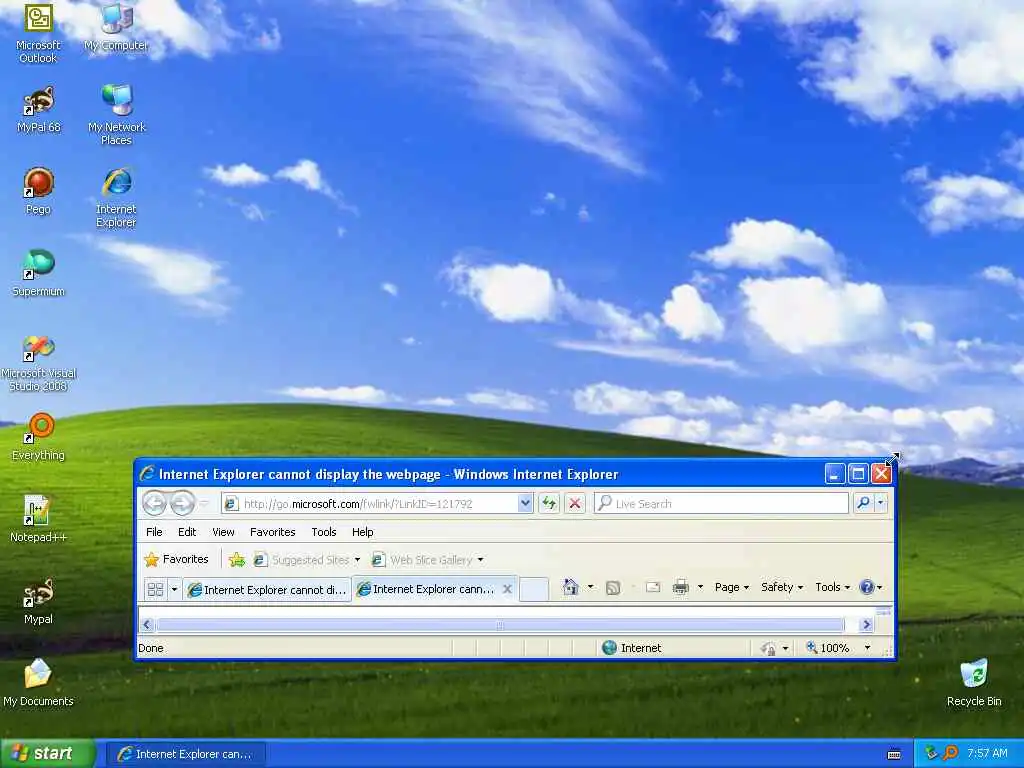Click the horizontal scrollbar thumb

pos(500,625)
